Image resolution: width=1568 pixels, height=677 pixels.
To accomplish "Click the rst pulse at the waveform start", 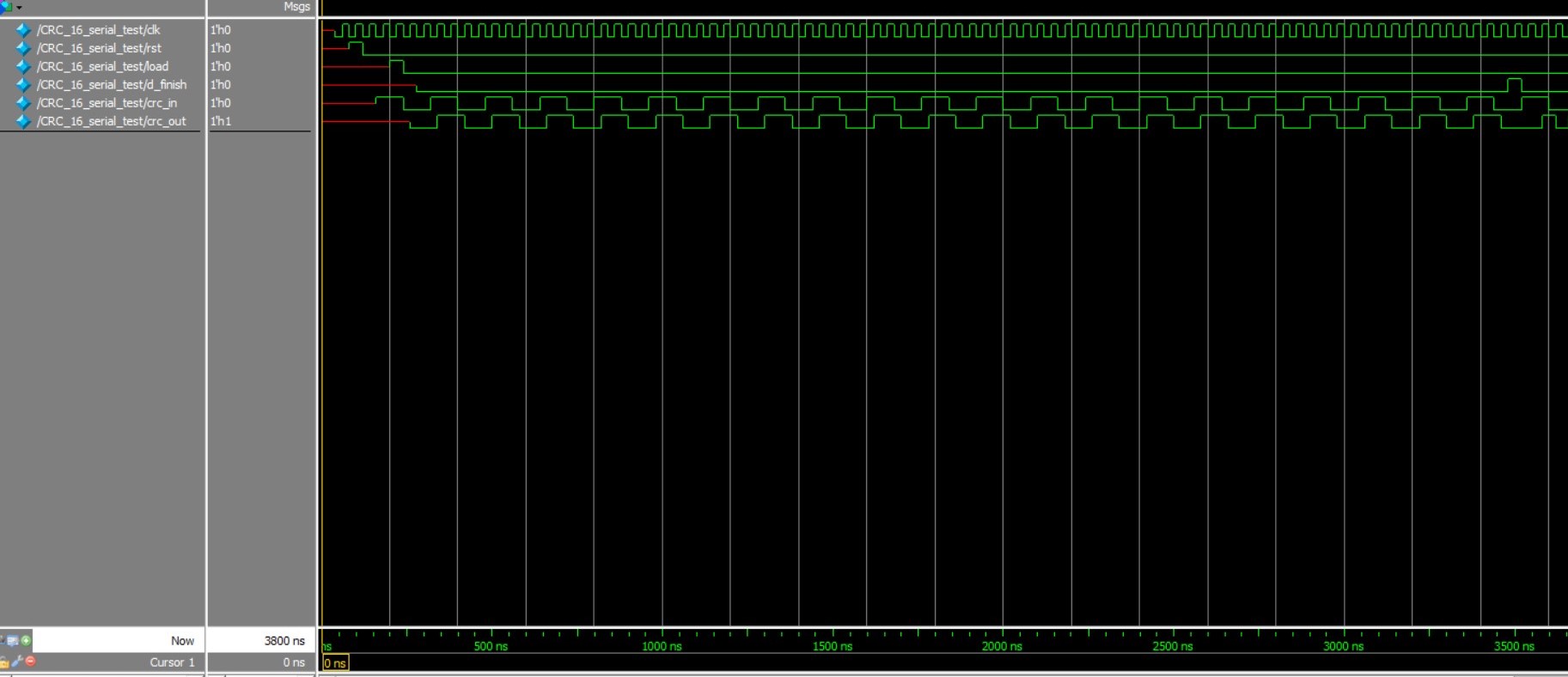I will 356,48.
